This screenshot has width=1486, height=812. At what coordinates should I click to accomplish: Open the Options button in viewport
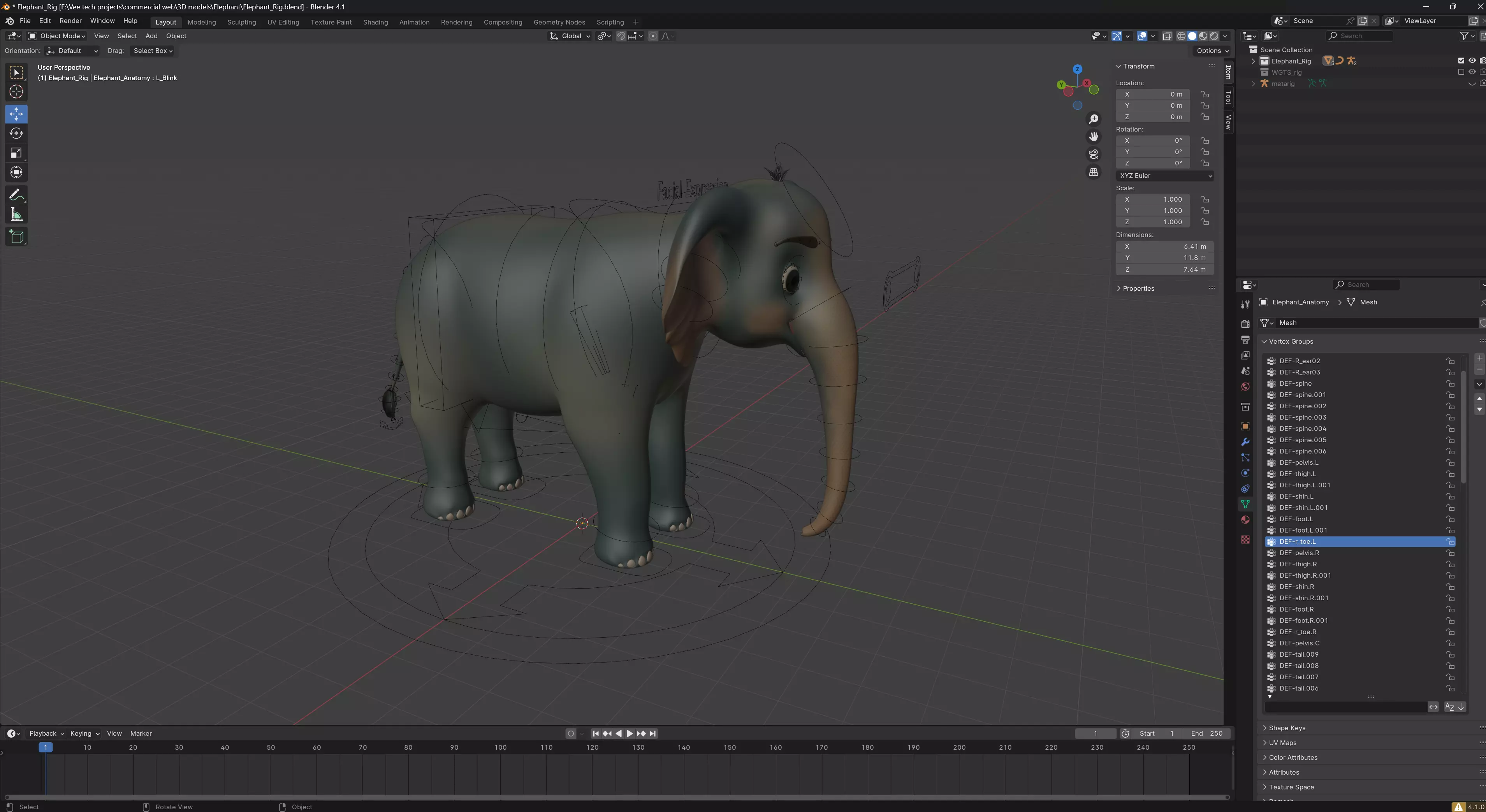[x=1213, y=51]
